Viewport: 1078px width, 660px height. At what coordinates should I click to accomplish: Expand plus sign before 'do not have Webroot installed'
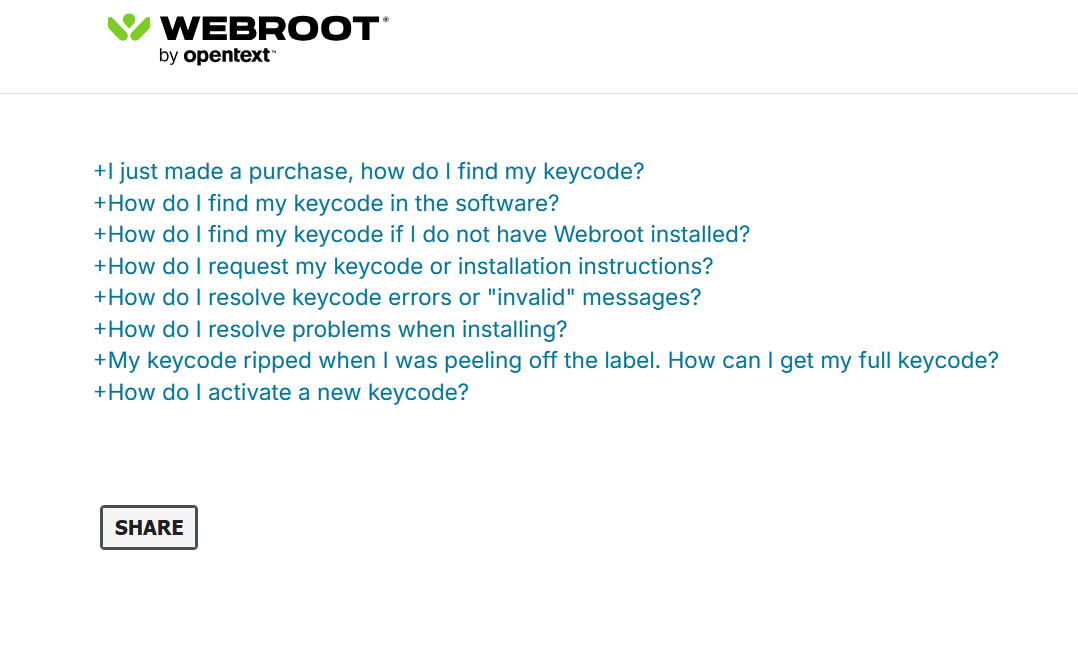click(100, 235)
